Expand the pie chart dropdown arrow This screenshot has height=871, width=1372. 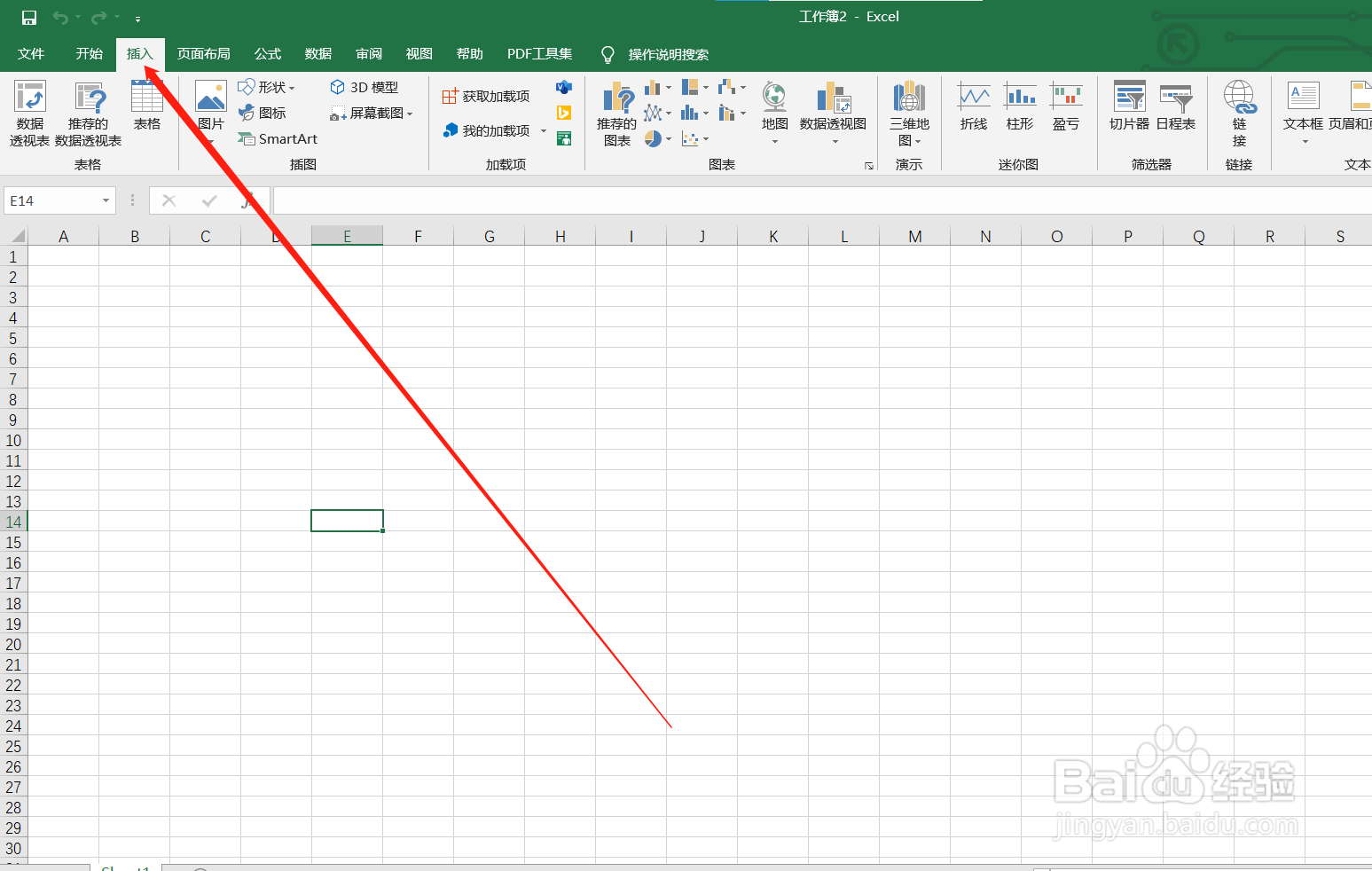click(669, 139)
